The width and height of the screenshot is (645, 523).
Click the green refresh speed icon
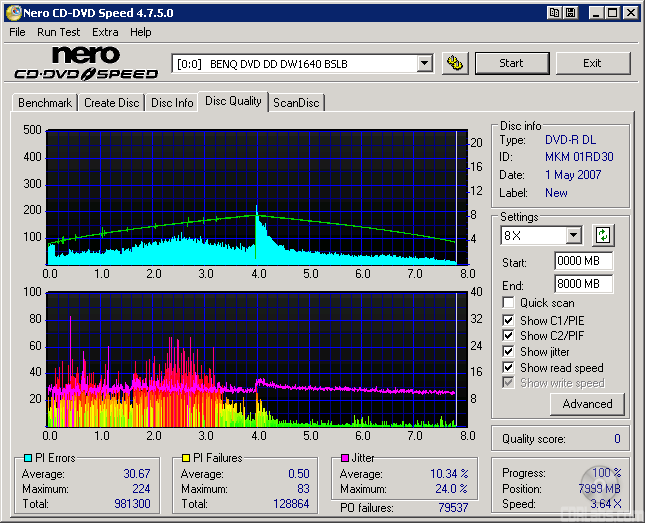pos(602,236)
